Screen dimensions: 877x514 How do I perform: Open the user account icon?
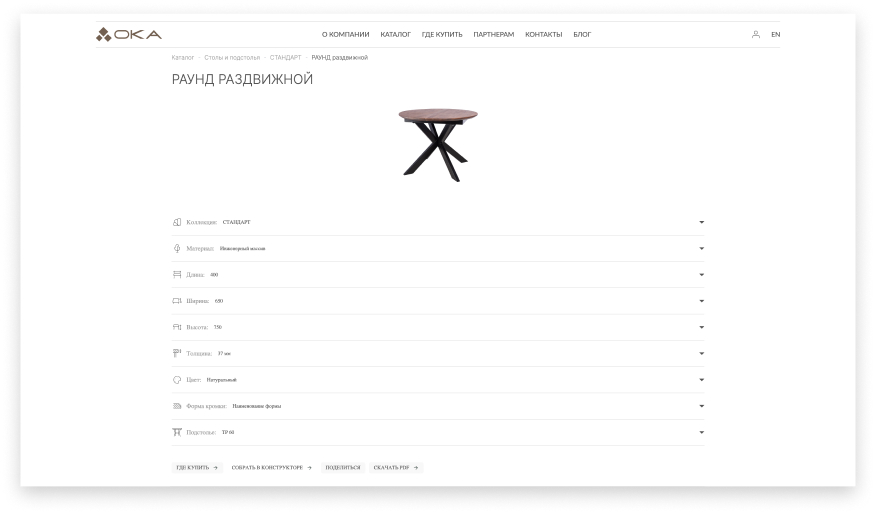(x=756, y=35)
